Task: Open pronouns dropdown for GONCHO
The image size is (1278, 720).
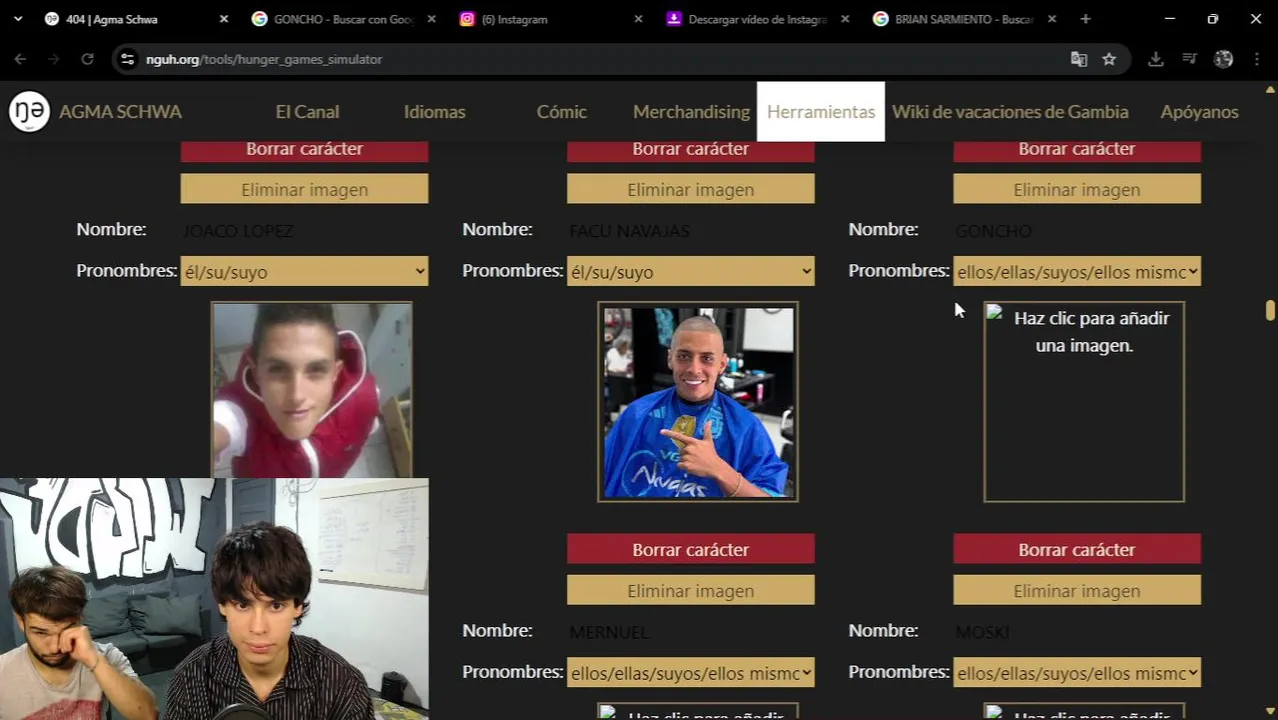Action: coord(1076,271)
